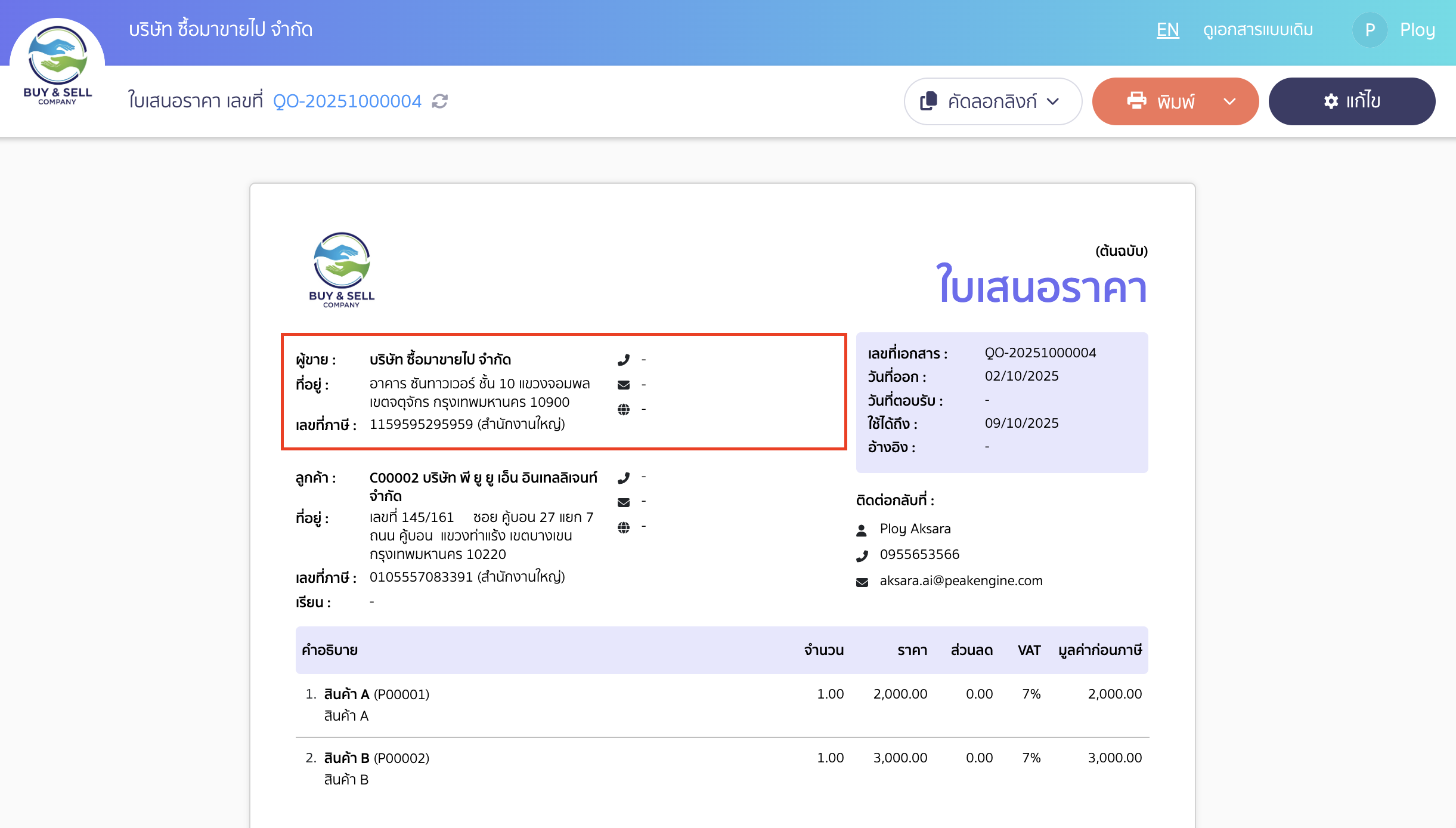The height and width of the screenshot is (828, 1456).
Task: Click the globe icon in seller section
Action: click(x=624, y=409)
